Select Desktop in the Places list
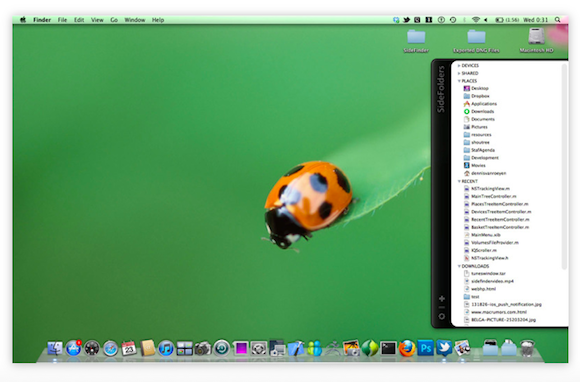Viewport: 580px width, 382px height. tap(476, 88)
